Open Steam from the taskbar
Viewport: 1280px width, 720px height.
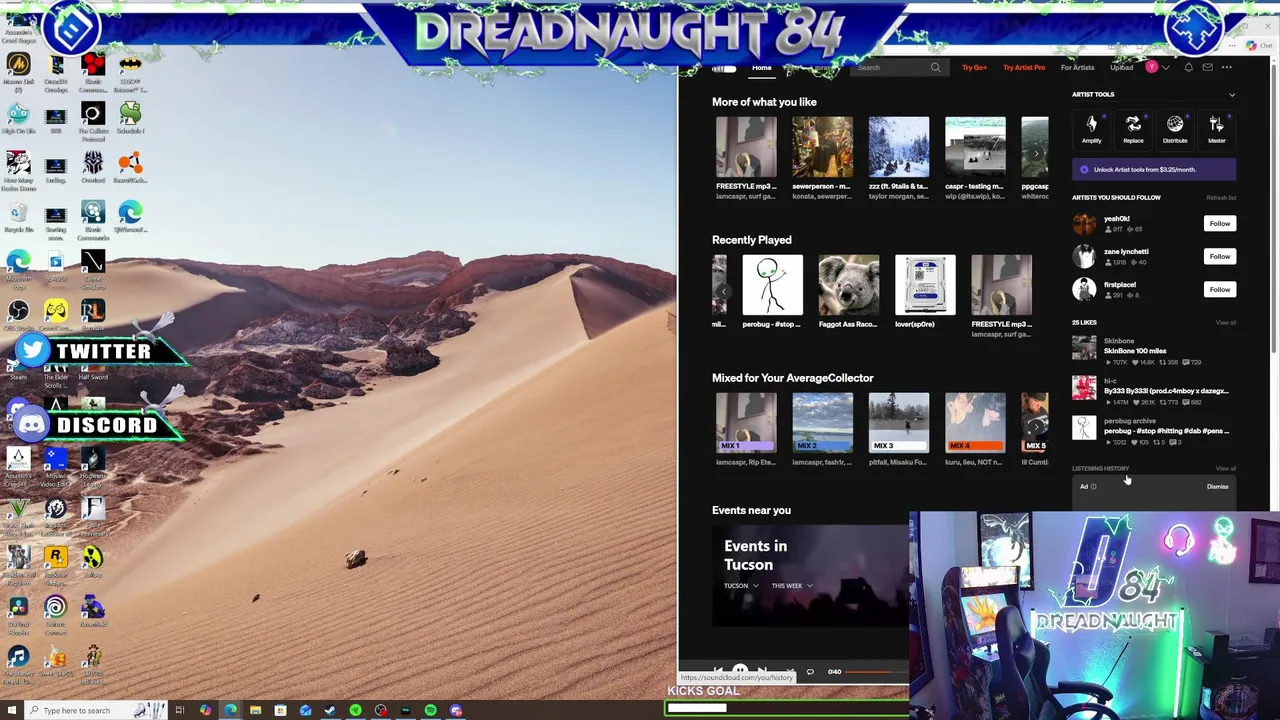pos(330,710)
